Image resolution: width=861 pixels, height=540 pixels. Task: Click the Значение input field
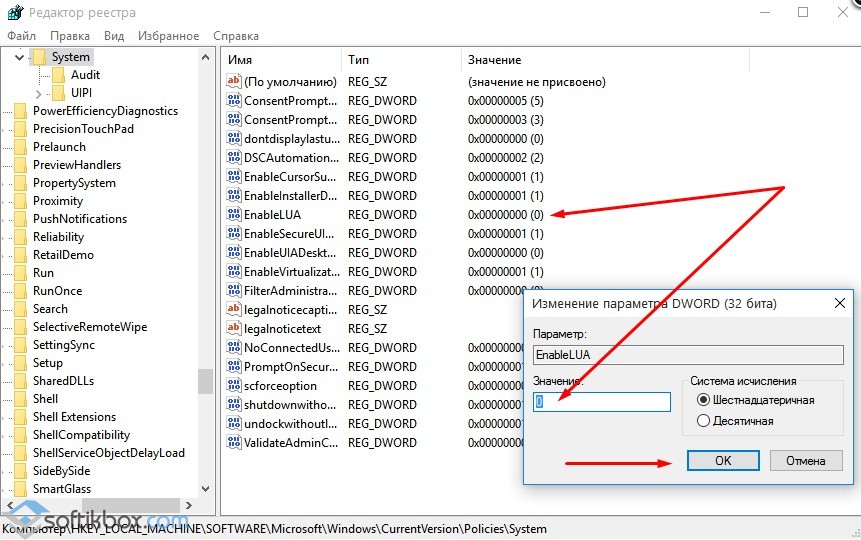pos(602,402)
